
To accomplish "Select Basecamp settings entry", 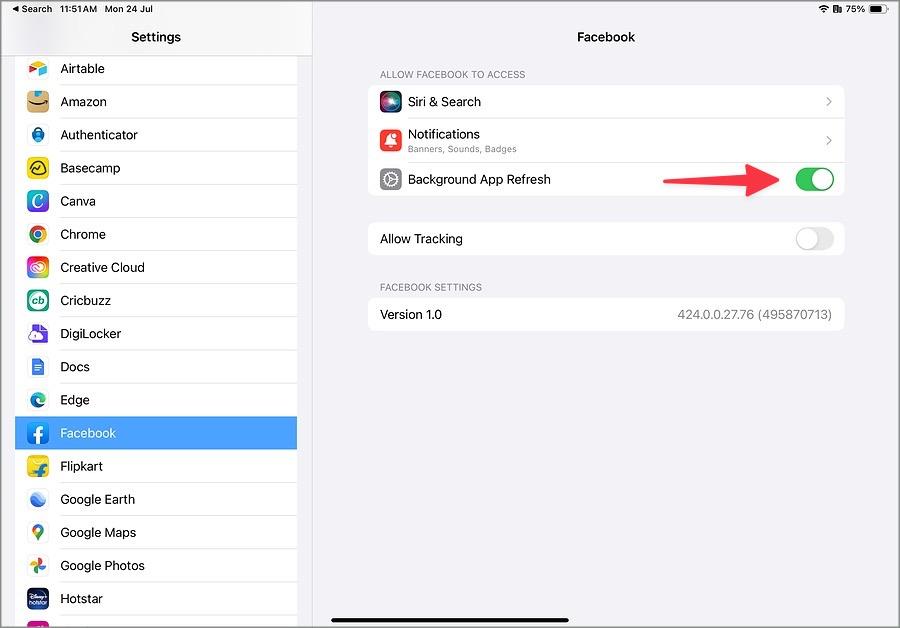I will click(x=156, y=168).
